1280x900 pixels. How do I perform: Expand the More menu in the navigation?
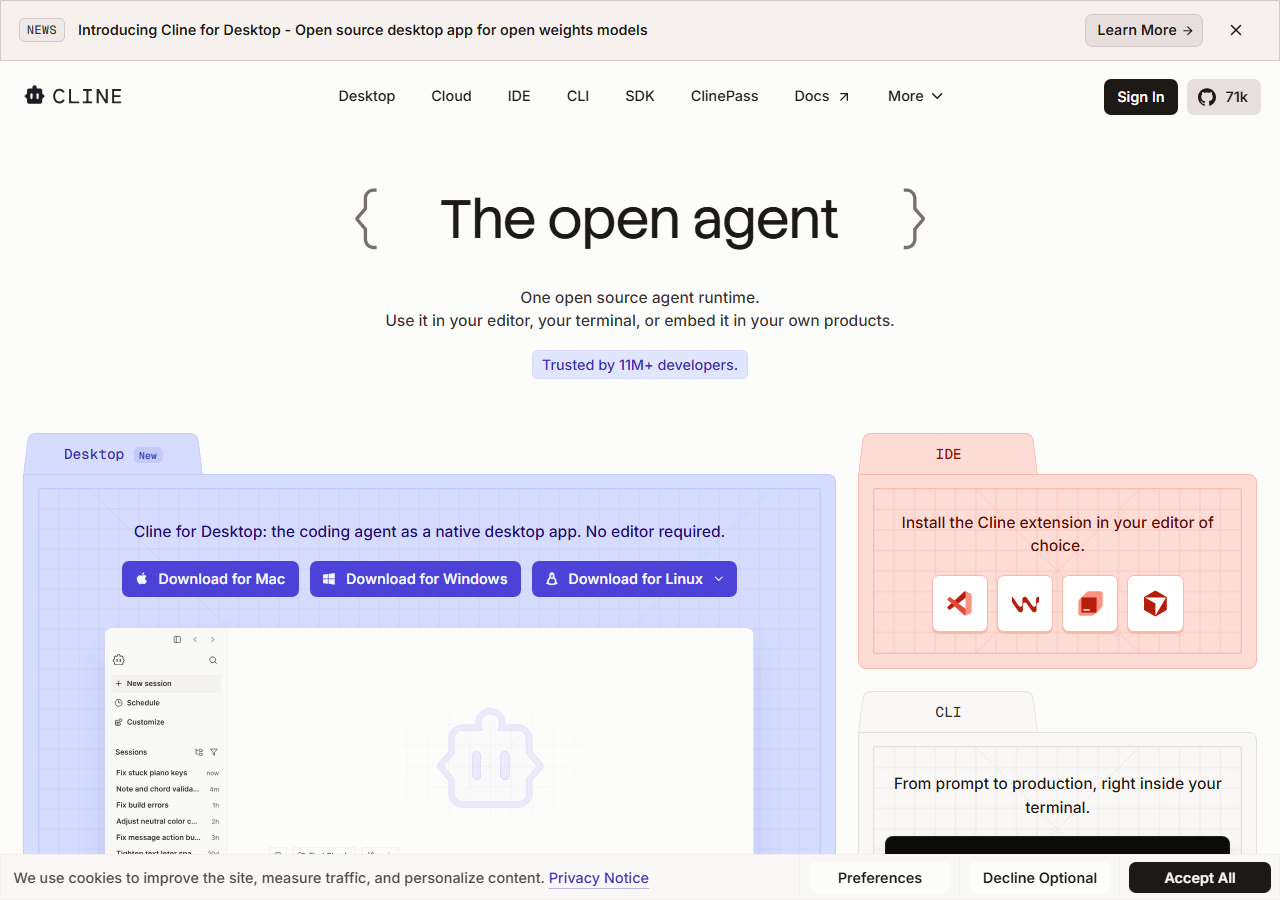[915, 96]
